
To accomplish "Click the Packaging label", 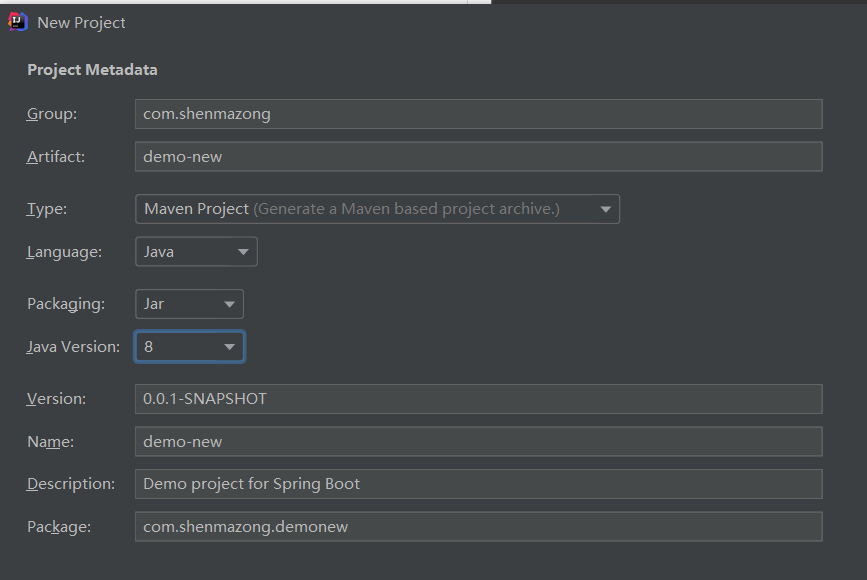I will point(66,304).
